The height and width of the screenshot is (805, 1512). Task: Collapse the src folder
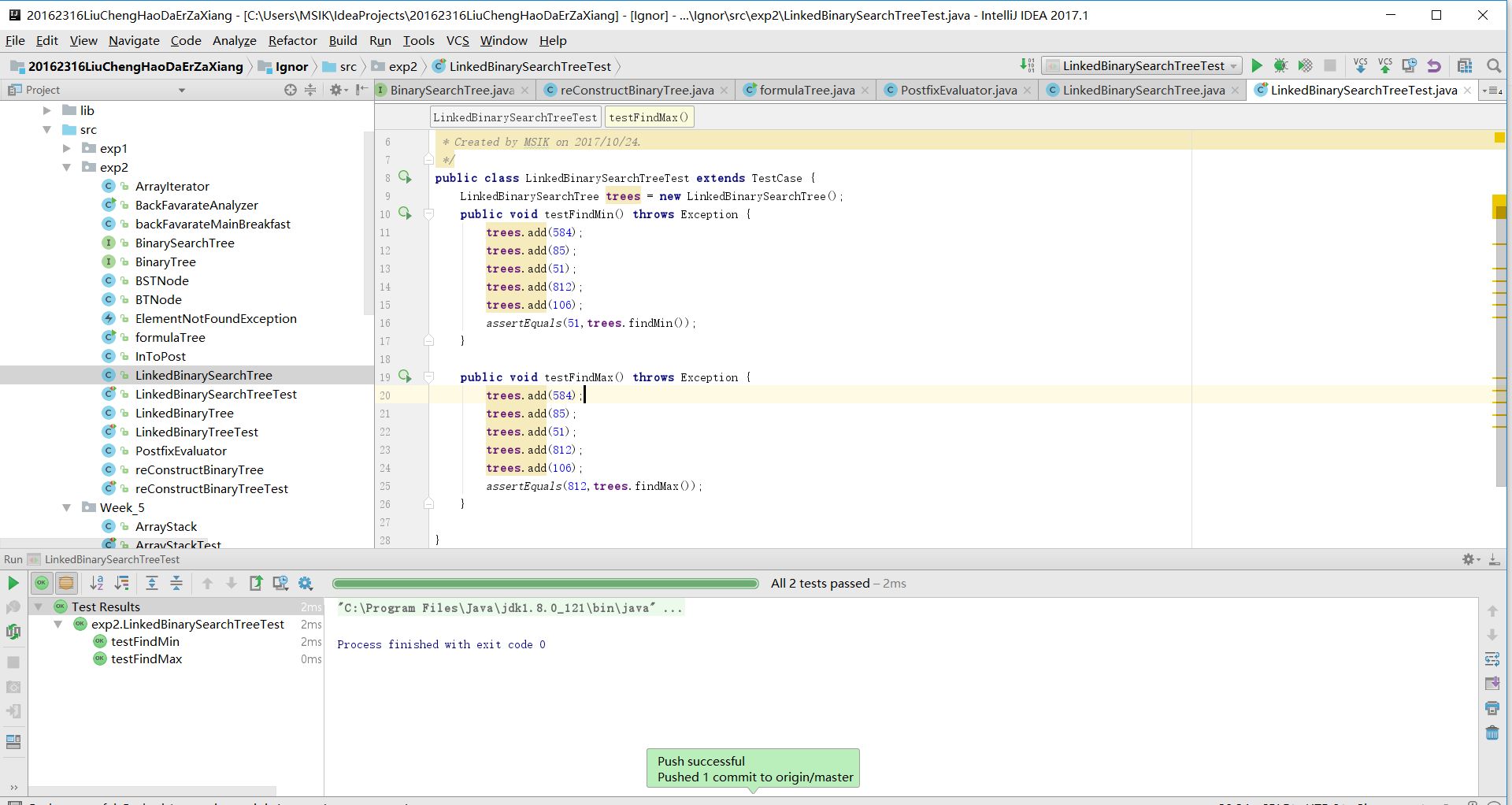[x=47, y=129]
